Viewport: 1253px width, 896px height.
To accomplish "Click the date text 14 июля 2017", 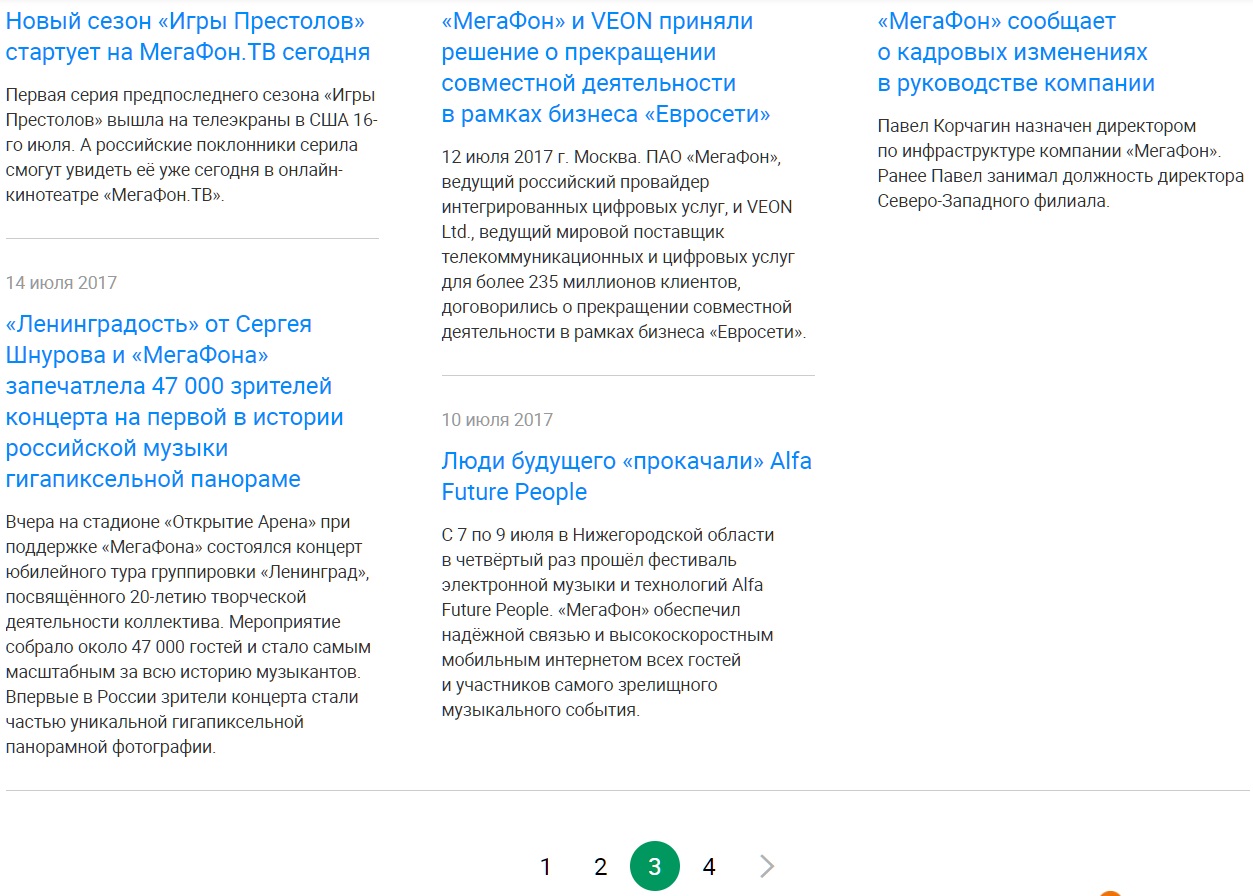I will tap(62, 283).
